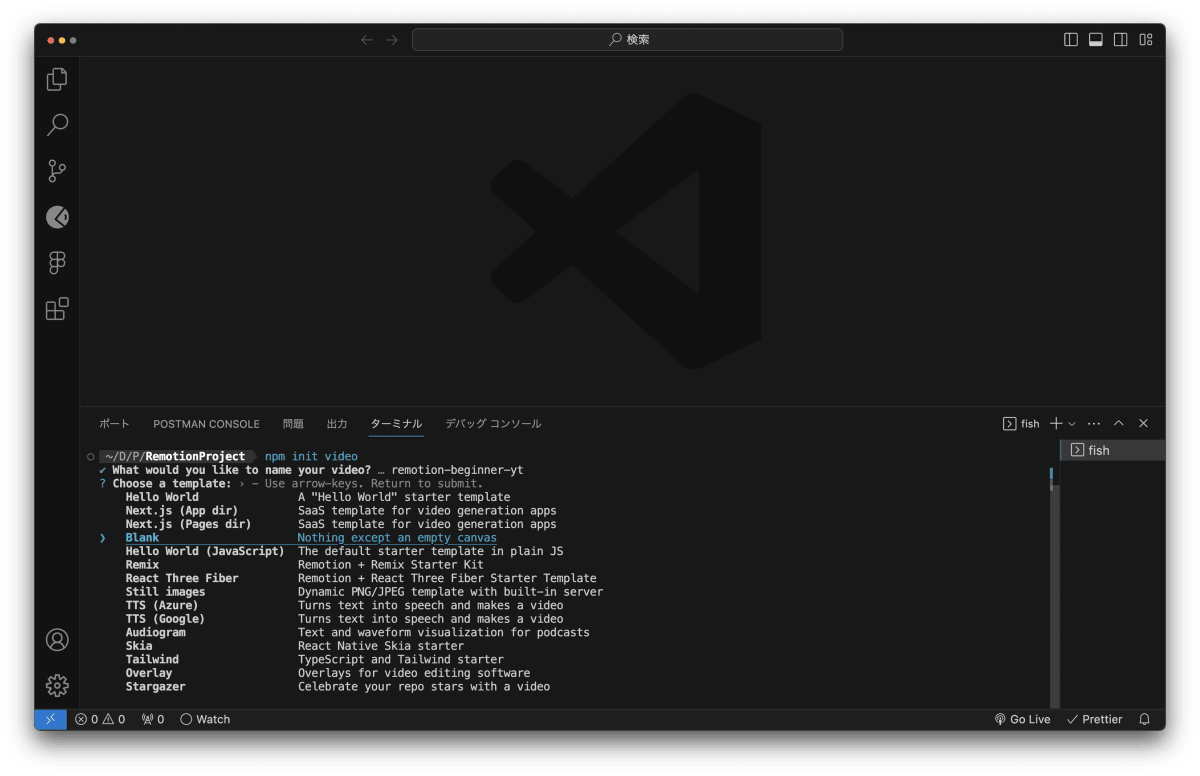
Task: Add a new terminal with plus icon
Action: click(x=1056, y=424)
